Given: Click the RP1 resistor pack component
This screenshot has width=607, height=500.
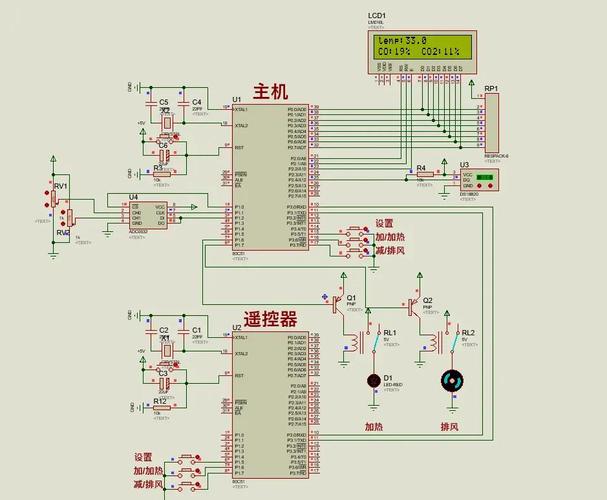Looking at the screenshot, I should pos(491,123).
